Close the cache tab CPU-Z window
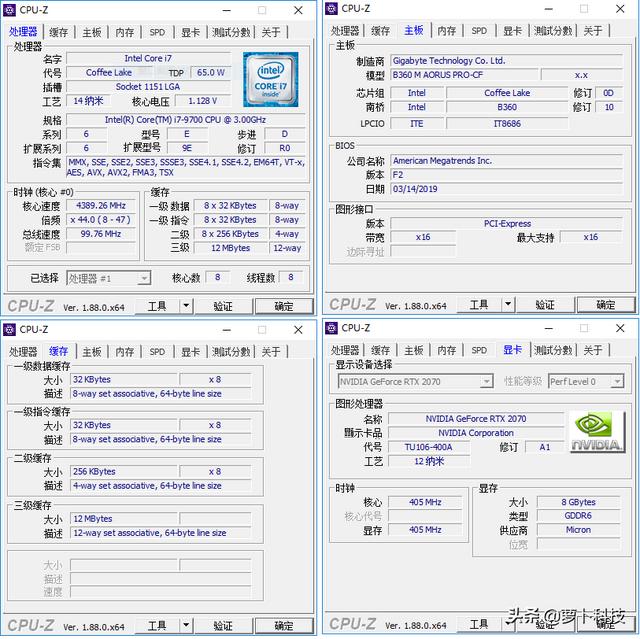 (x=298, y=330)
